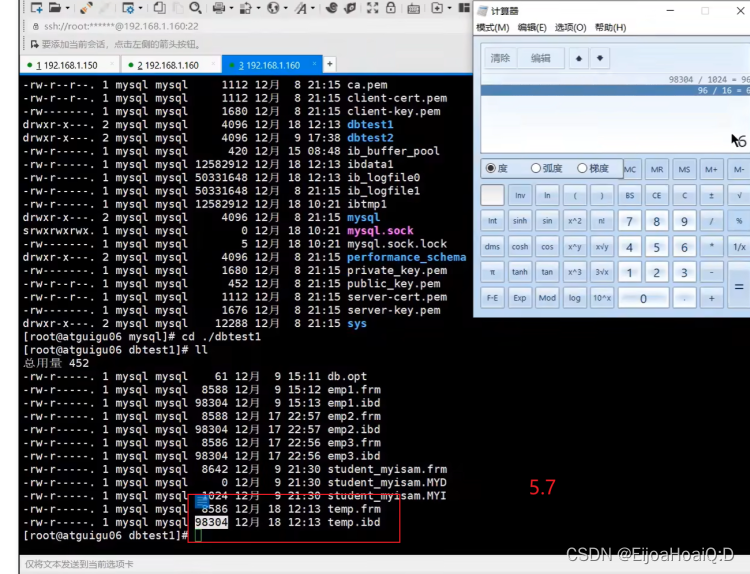Expand the dropdown arrow next to globe icon
This screenshot has width=750, height=574.
[286, 8]
